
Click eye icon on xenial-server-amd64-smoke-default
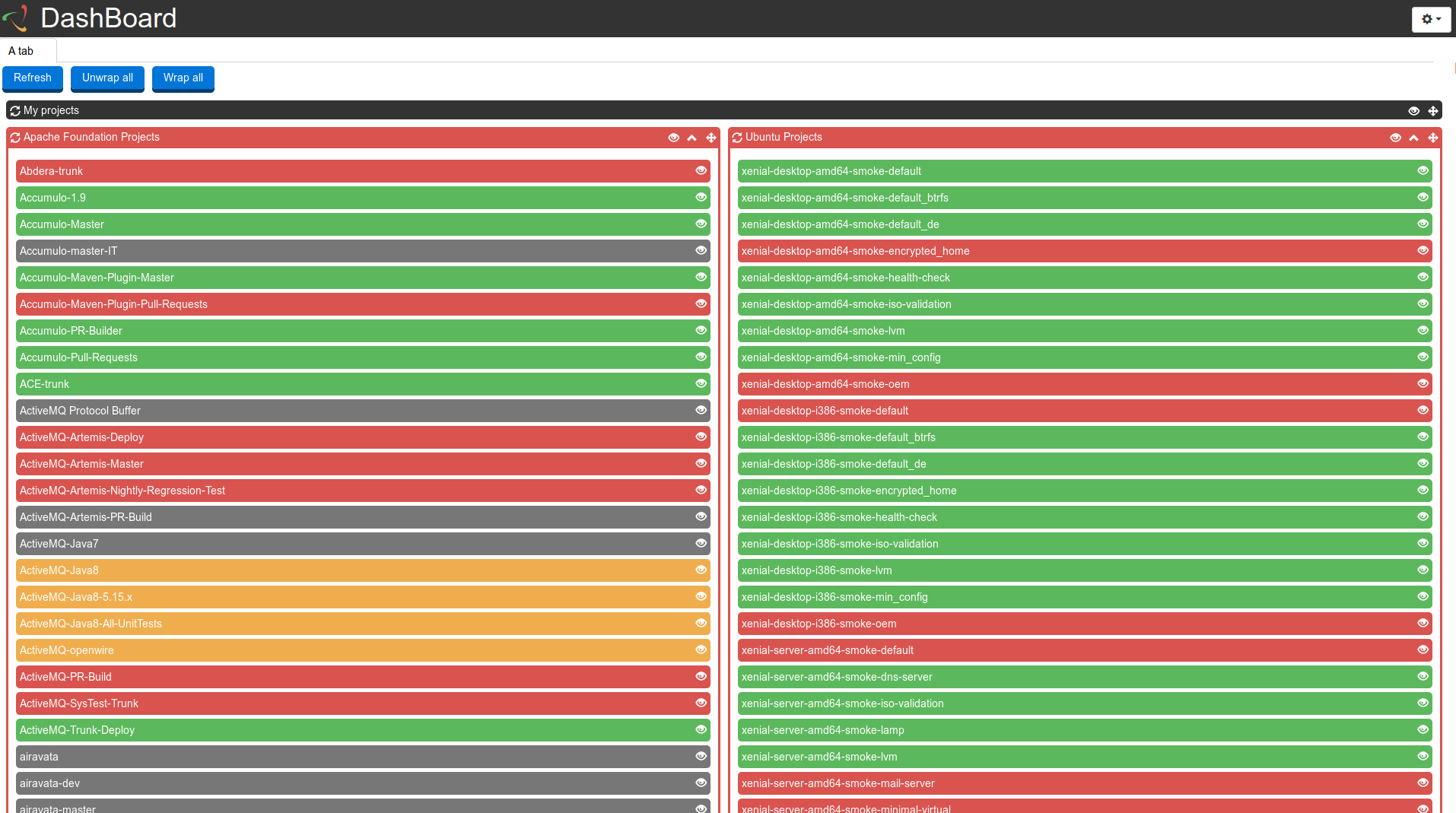[x=1423, y=649]
